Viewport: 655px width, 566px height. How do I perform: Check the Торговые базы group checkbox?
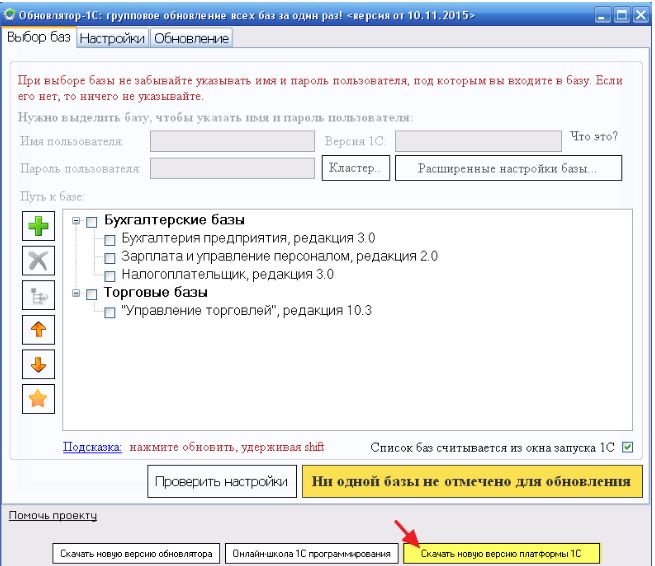click(91, 294)
